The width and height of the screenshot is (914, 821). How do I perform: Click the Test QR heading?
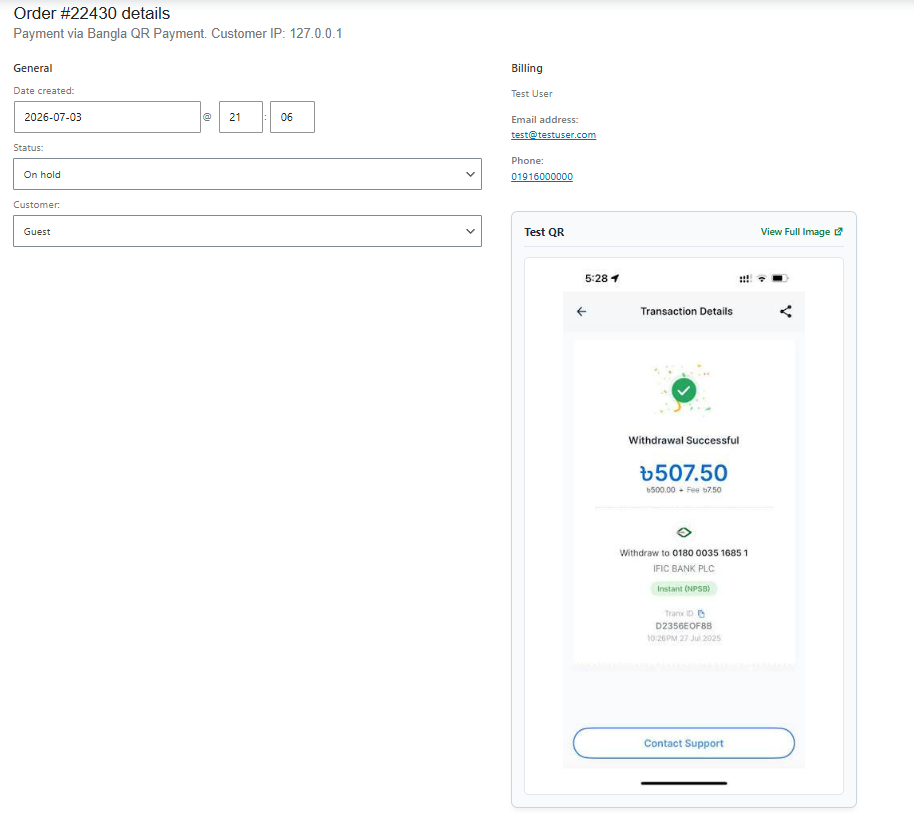click(544, 232)
